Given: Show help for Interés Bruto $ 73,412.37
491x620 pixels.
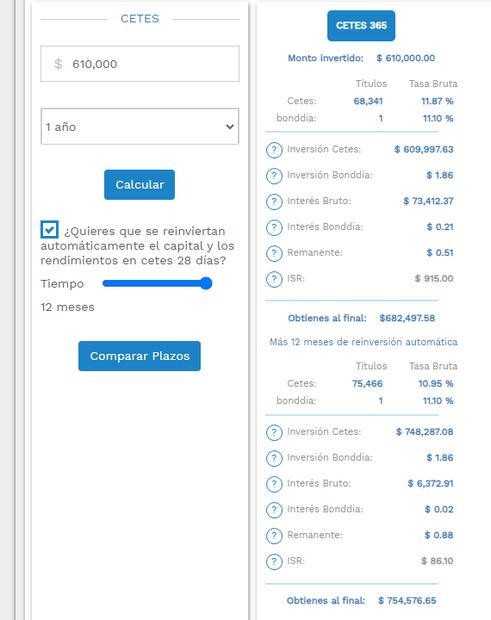Looking at the screenshot, I should click(x=274, y=202).
